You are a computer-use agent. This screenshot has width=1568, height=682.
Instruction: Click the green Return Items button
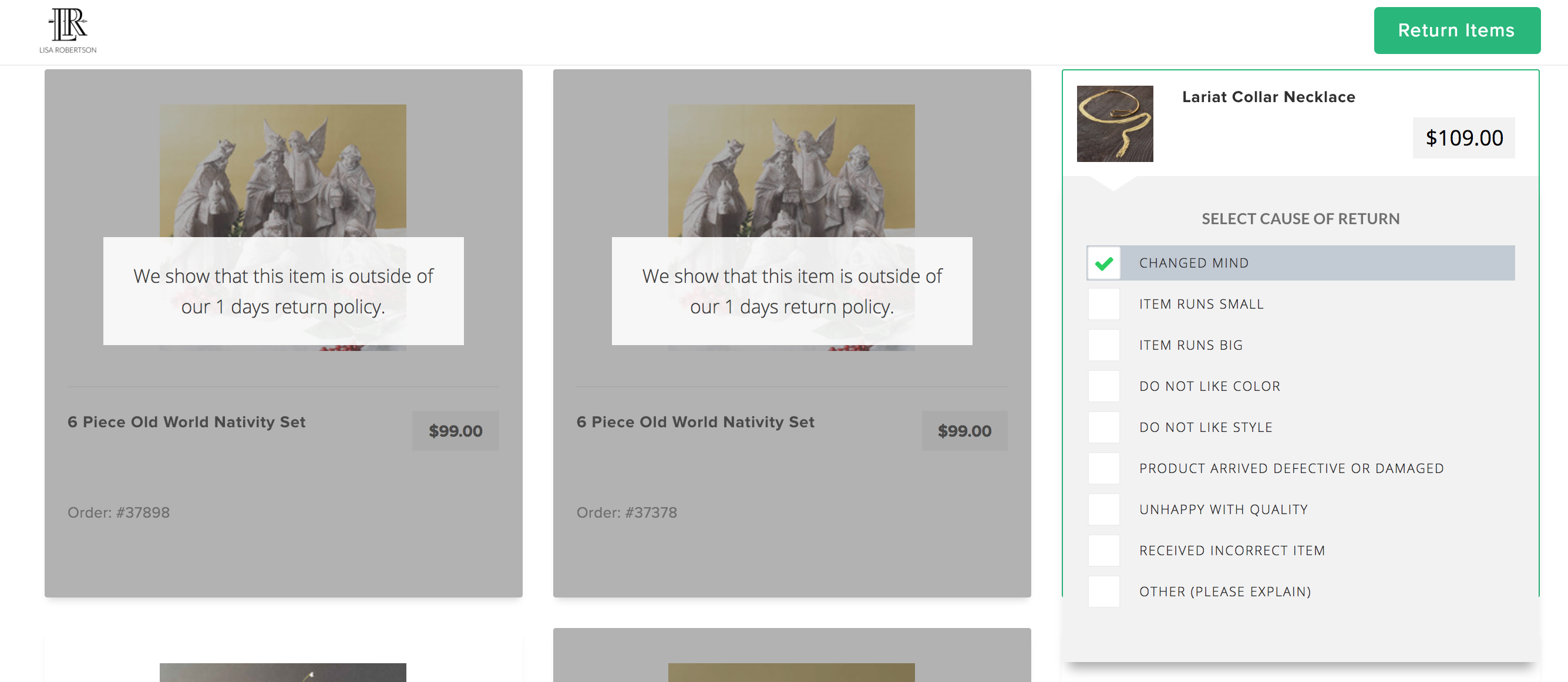coord(1456,31)
